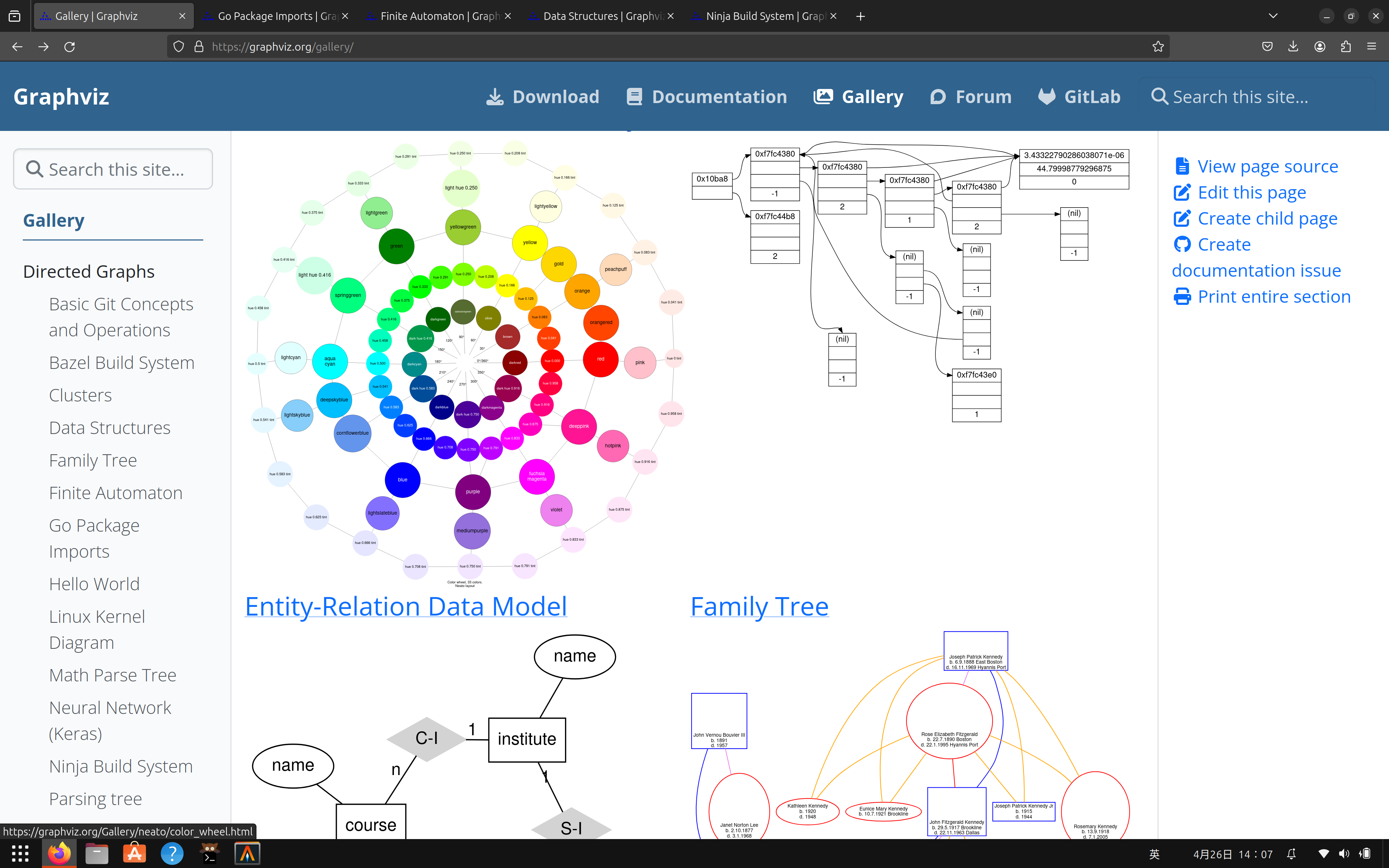
Task: Open the extensions puzzle-piece menu
Action: (x=1345, y=47)
